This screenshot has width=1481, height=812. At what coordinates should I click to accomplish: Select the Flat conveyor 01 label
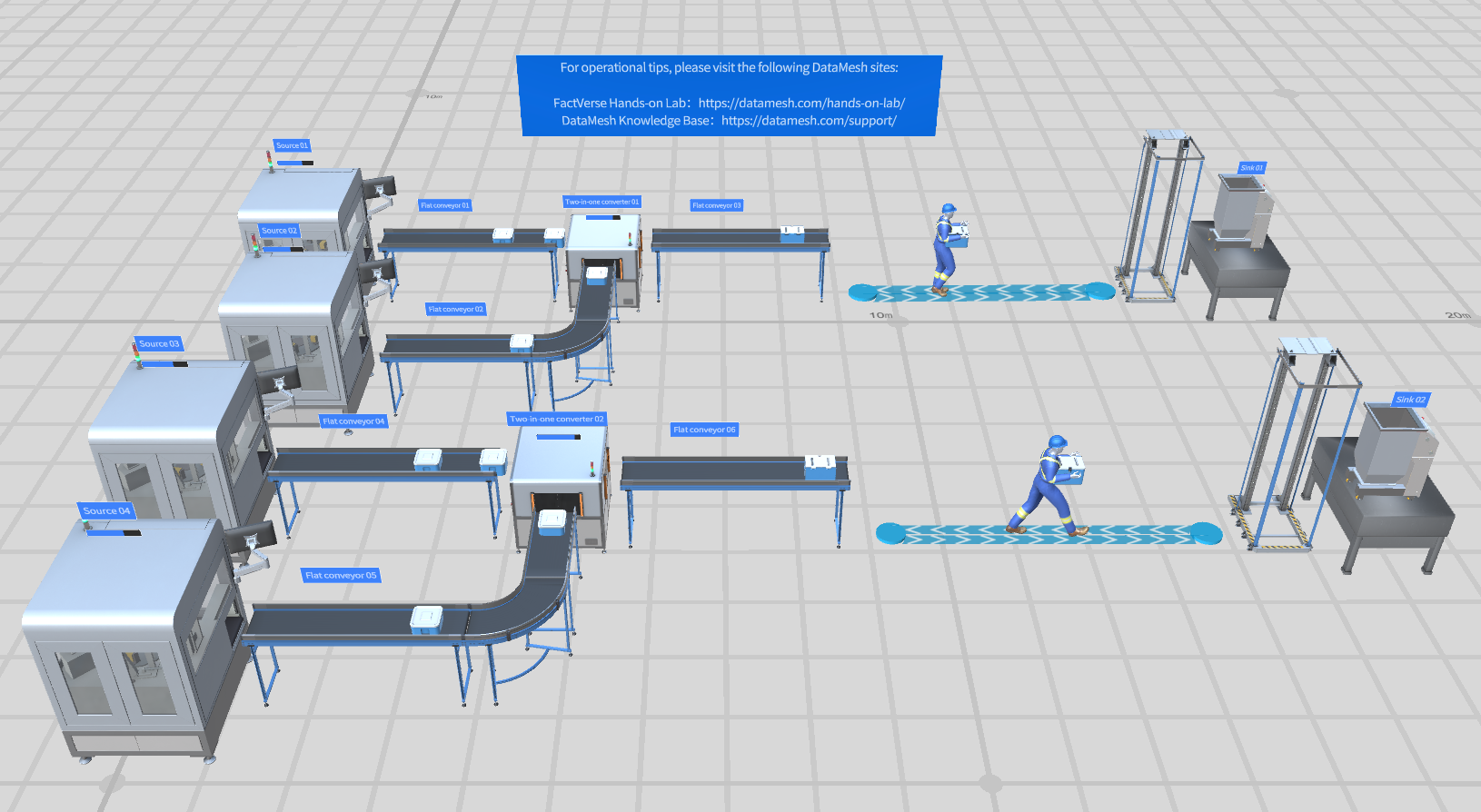pyautogui.click(x=445, y=205)
